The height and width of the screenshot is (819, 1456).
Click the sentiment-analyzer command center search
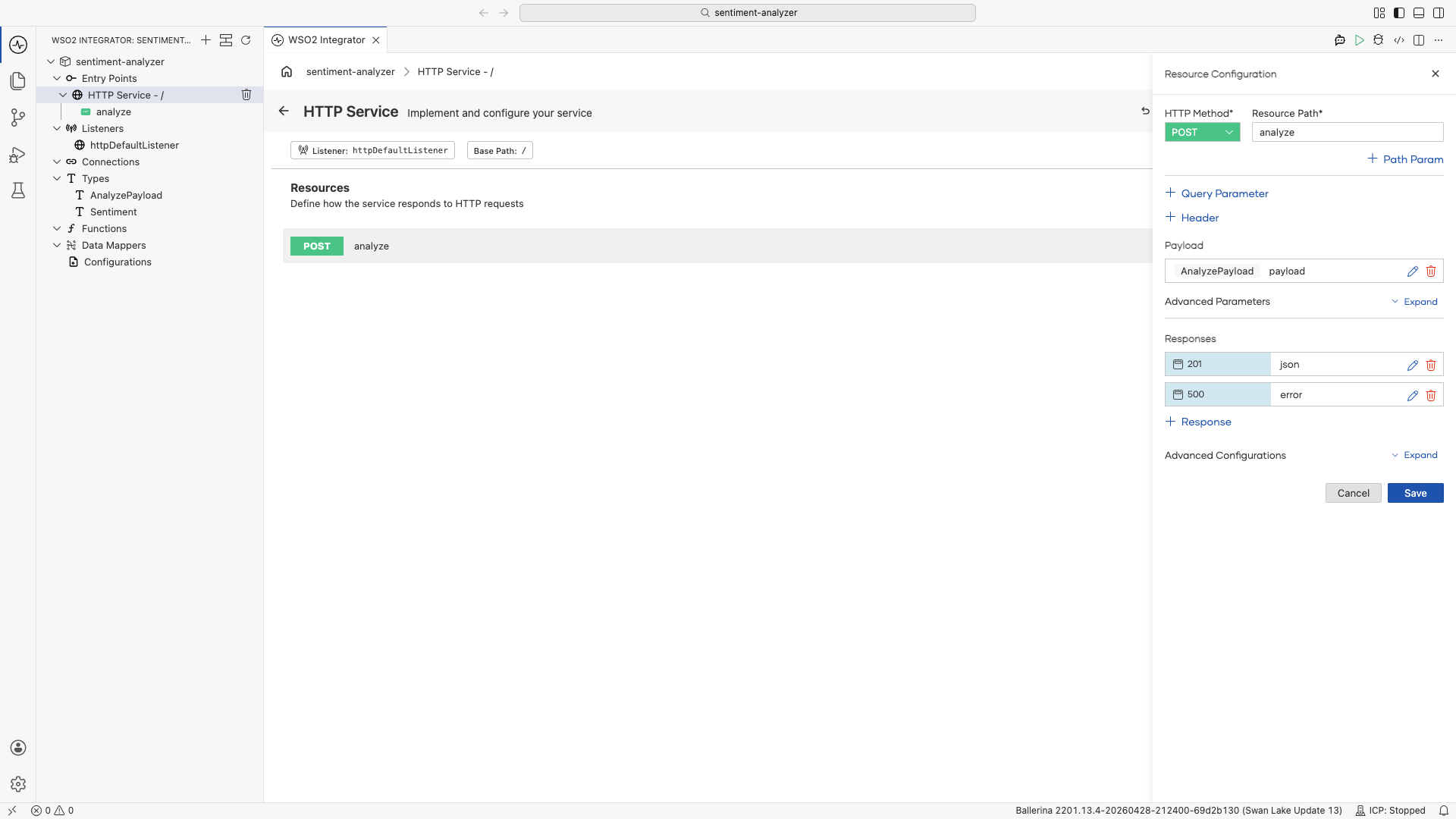point(747,13)
